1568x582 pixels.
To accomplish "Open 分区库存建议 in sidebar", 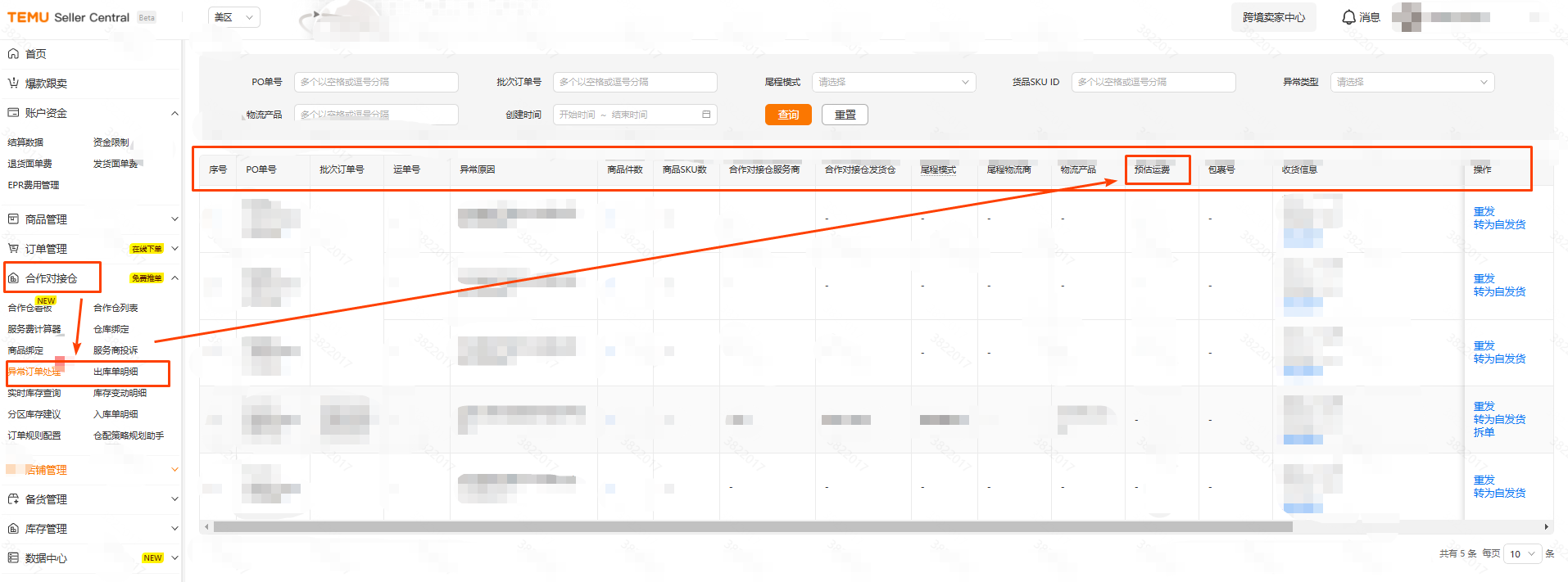I will click(x=34, y=414).
